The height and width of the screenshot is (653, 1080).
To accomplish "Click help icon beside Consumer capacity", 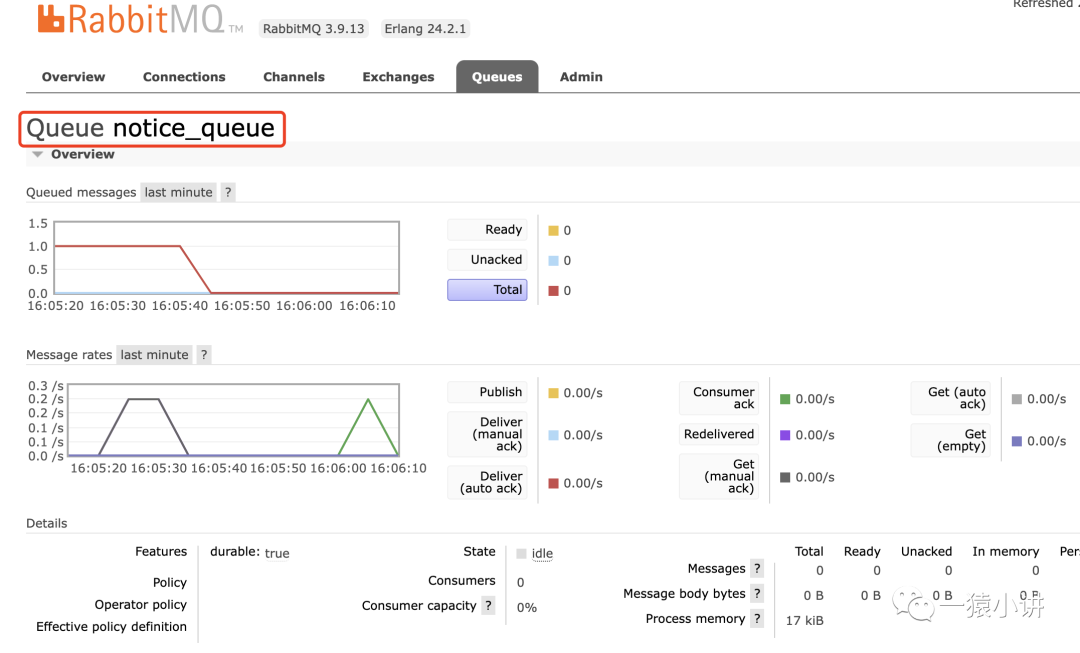I will 488,605.
